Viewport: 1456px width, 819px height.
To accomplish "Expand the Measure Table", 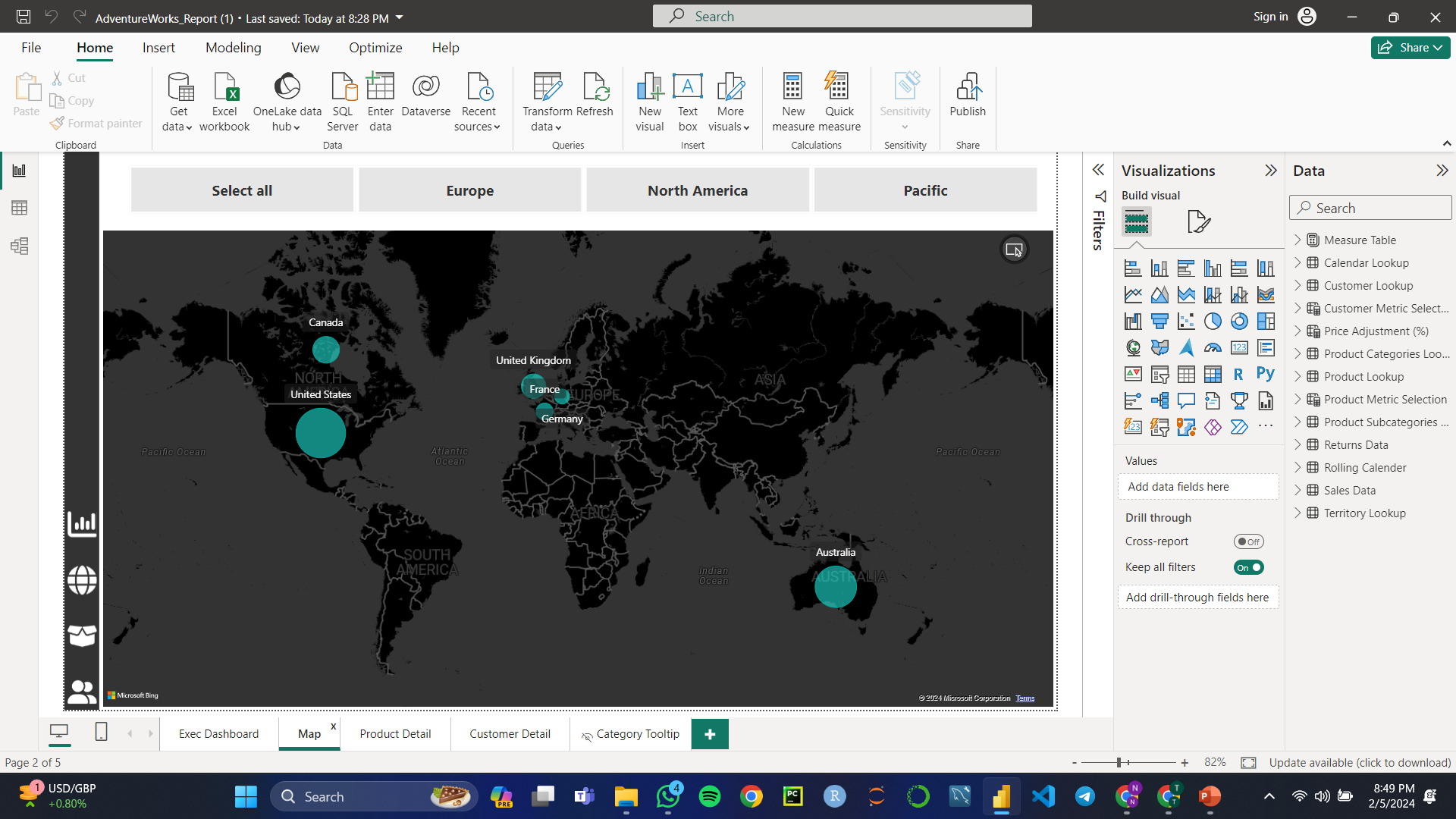I will click(x=1298, y=240).
